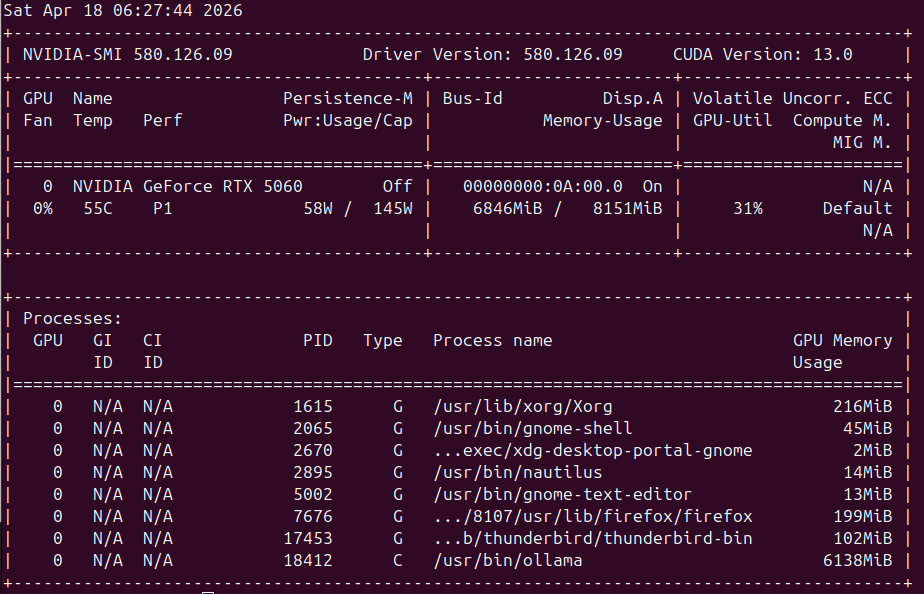Click the Default compute mode text

coord(857,208)
